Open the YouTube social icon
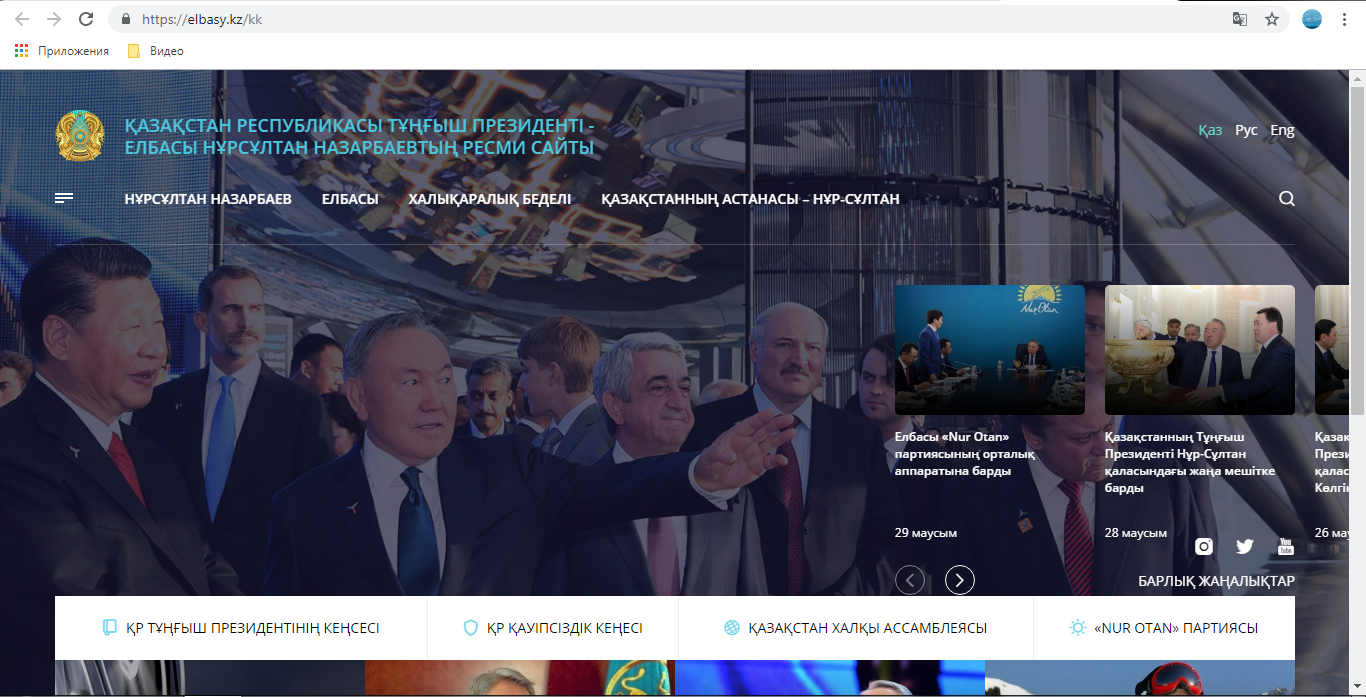1366x697 pixels. tap(1286, 546)
